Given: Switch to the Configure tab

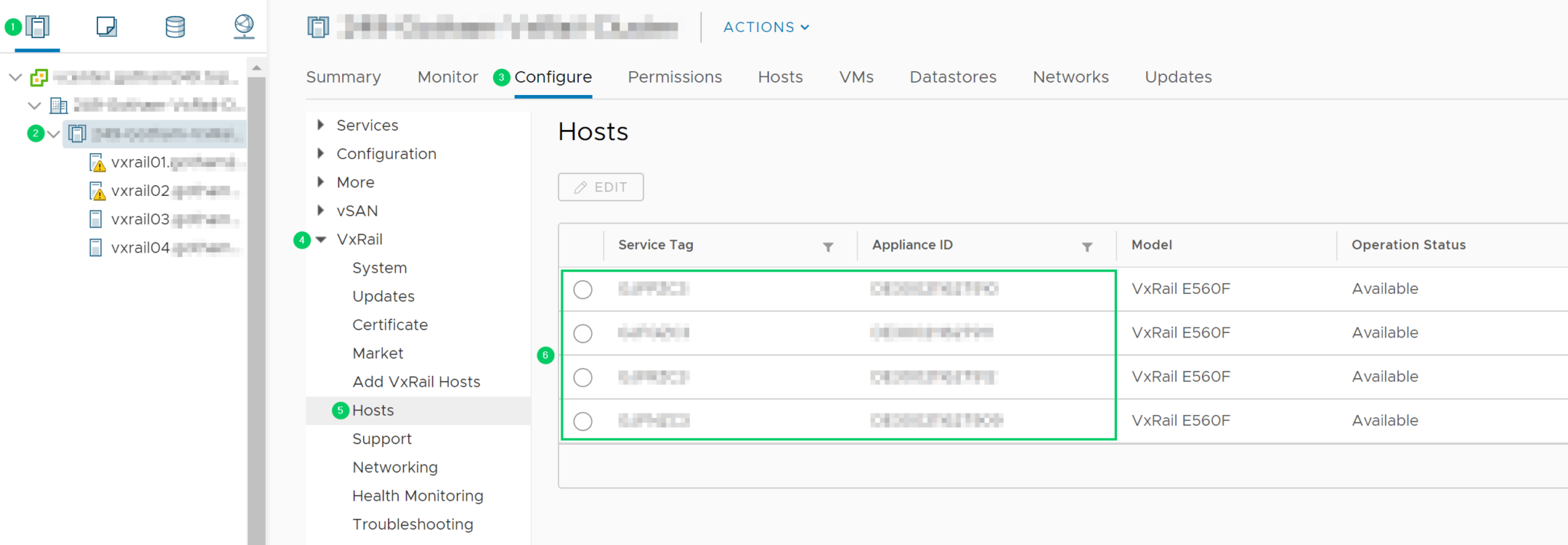Looking at the screenshot, I should (553, 77).
